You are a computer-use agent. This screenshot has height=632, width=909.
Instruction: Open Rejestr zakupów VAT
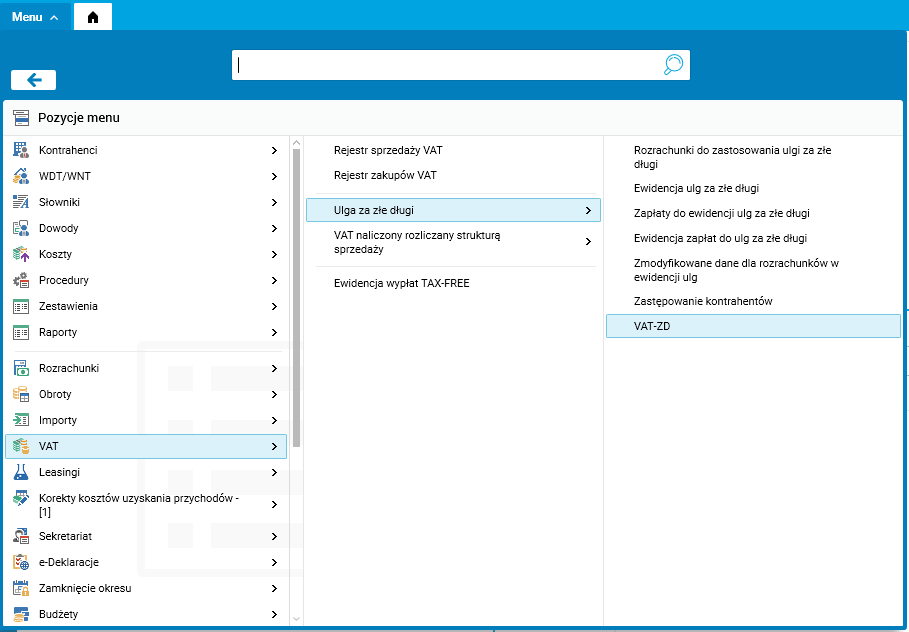(385, 175)
